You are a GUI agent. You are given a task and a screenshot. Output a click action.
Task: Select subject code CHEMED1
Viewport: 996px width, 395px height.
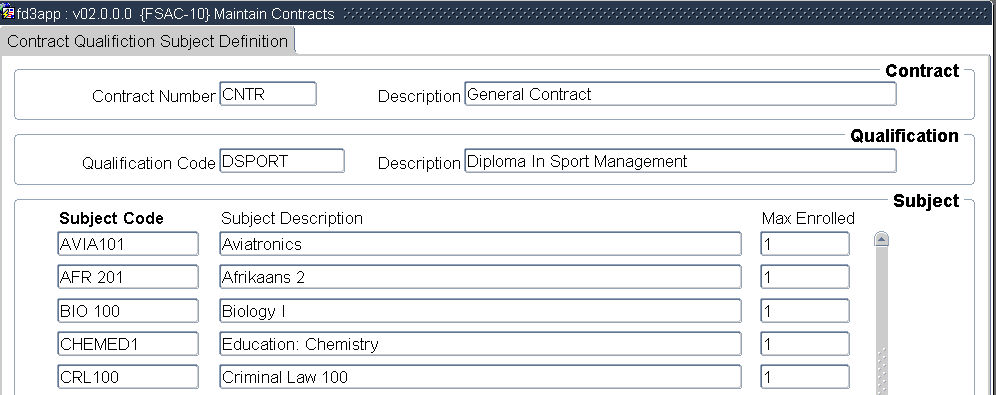pos(128,344)
